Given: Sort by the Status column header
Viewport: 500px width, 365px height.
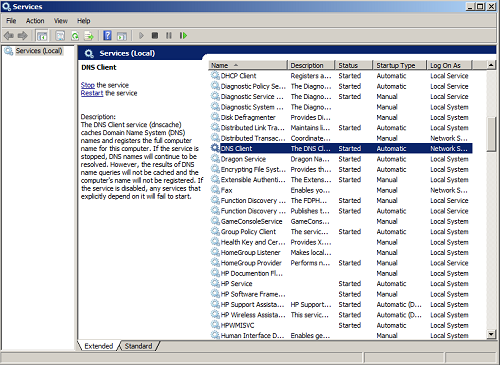Looking at the screenshot, I should click(x=353, y=65).
